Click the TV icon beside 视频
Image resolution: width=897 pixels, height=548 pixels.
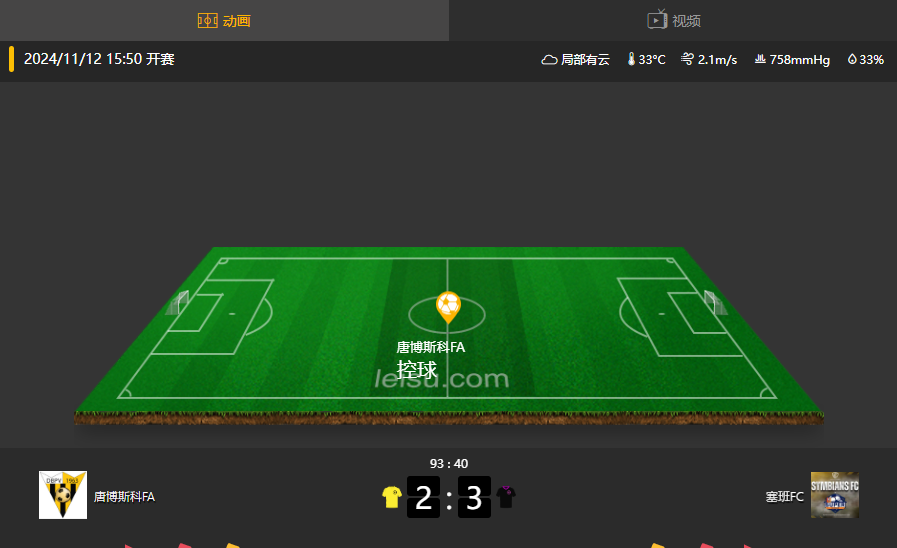point(657,19)
